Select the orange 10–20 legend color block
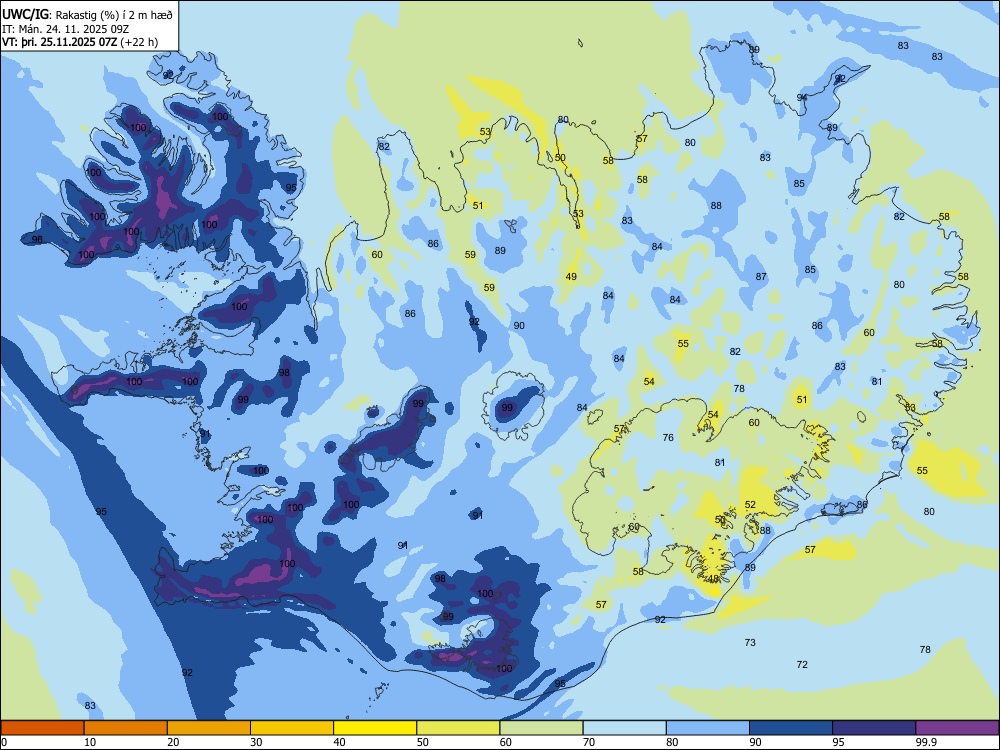1000x750 pixels. (x=126, y=728)
